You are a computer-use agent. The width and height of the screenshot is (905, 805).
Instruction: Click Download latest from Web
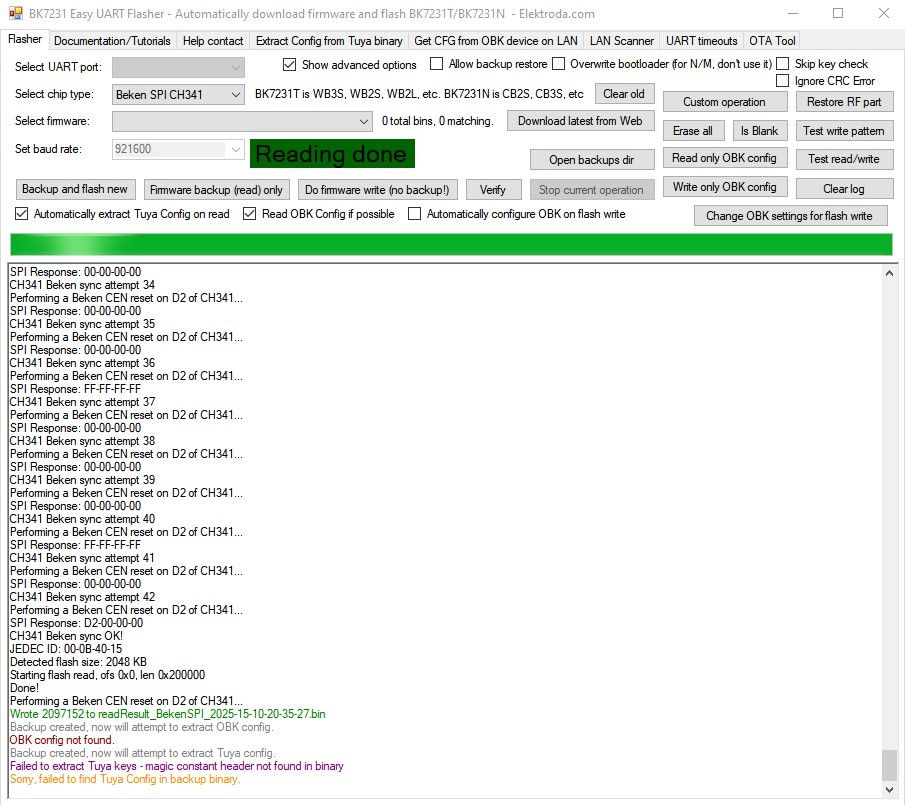(x=580, y=121)
